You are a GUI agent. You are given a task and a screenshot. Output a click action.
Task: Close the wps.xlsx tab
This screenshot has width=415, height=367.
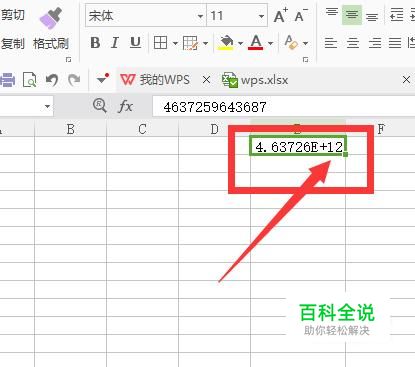(406, 80)
